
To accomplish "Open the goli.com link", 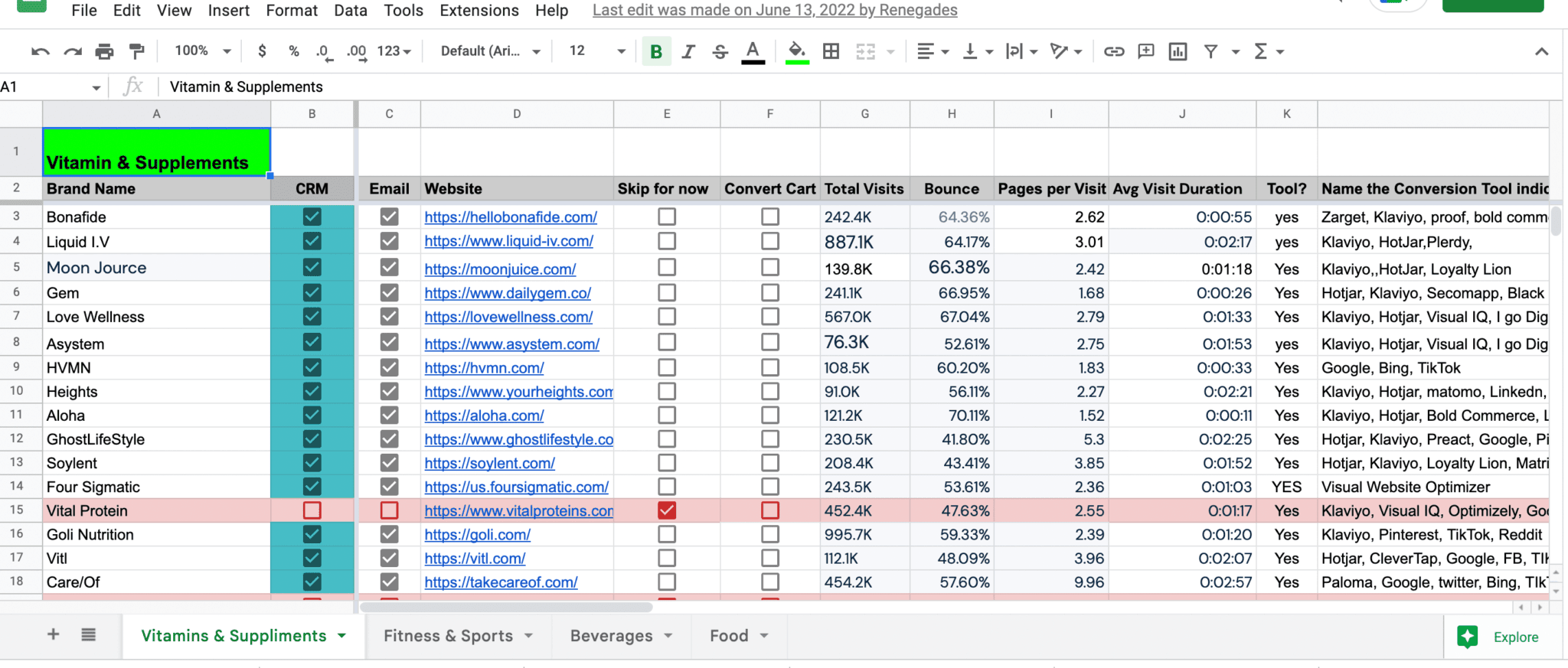I will 477,535.
